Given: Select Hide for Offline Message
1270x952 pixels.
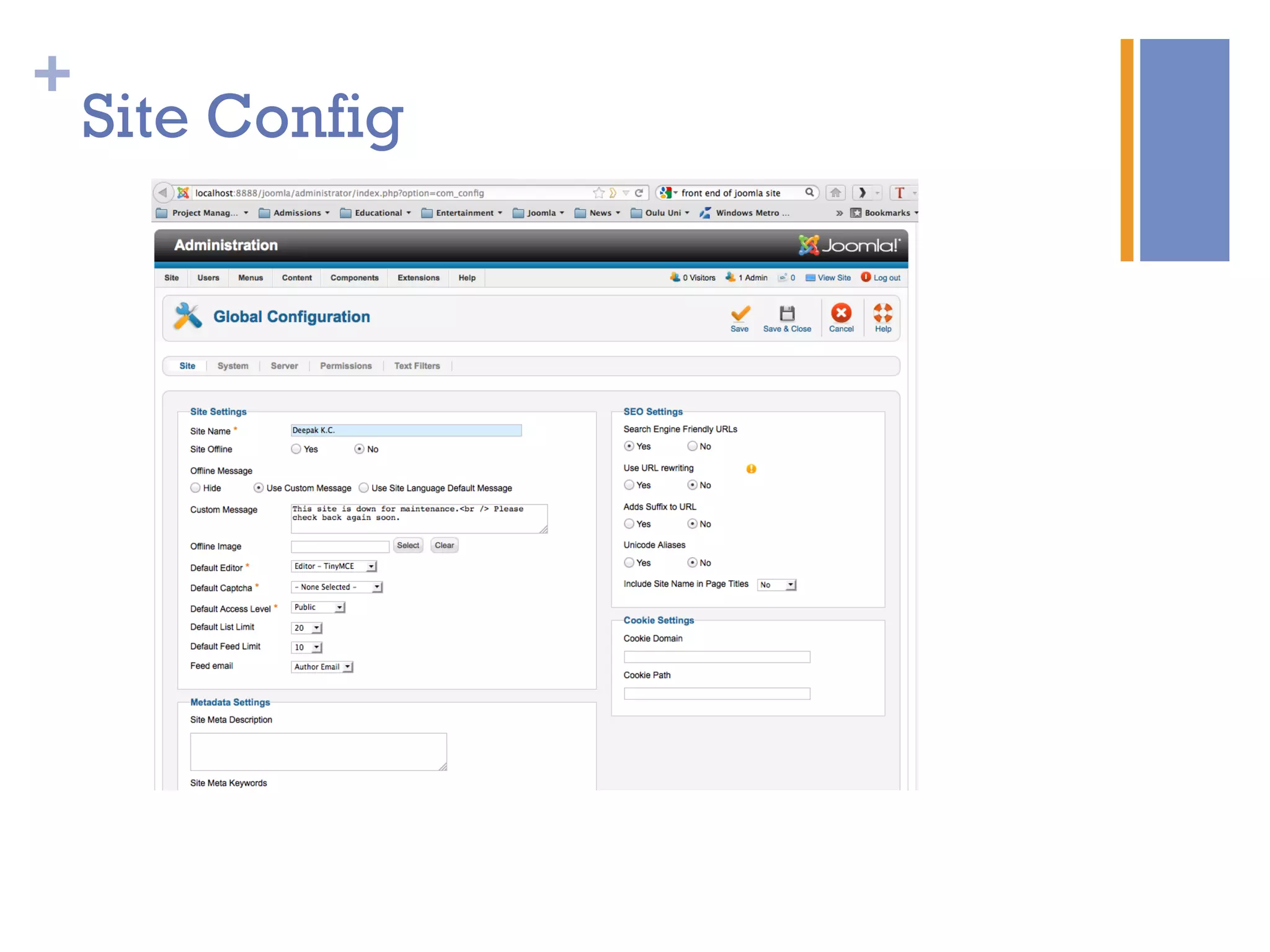Looking at the screenshot, I should [195, 488].
